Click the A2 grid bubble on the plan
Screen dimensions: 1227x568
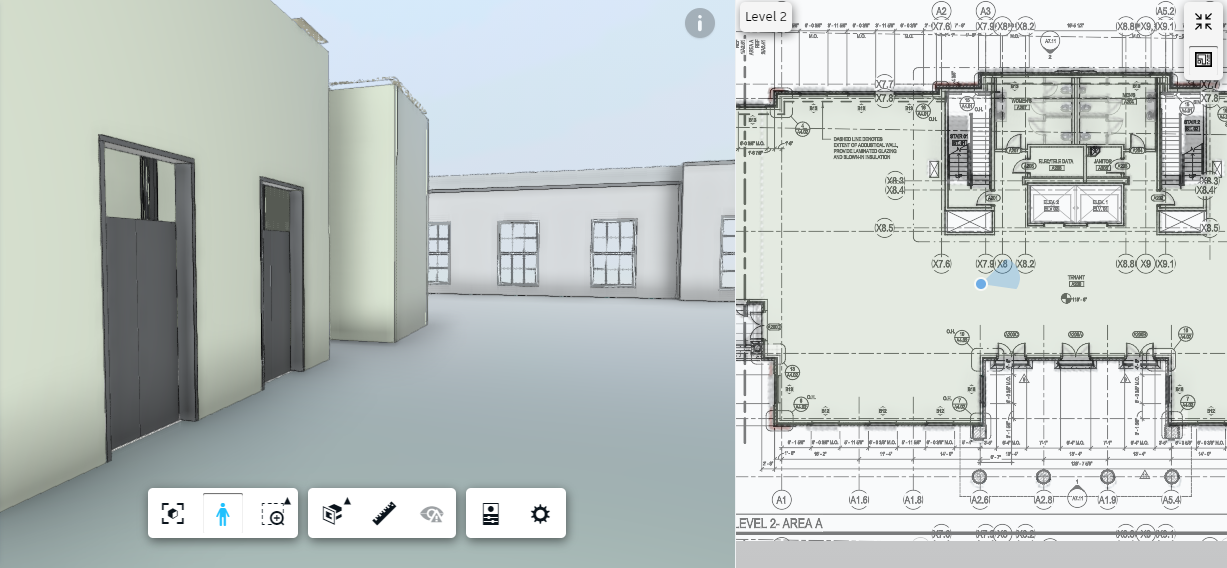941,11
